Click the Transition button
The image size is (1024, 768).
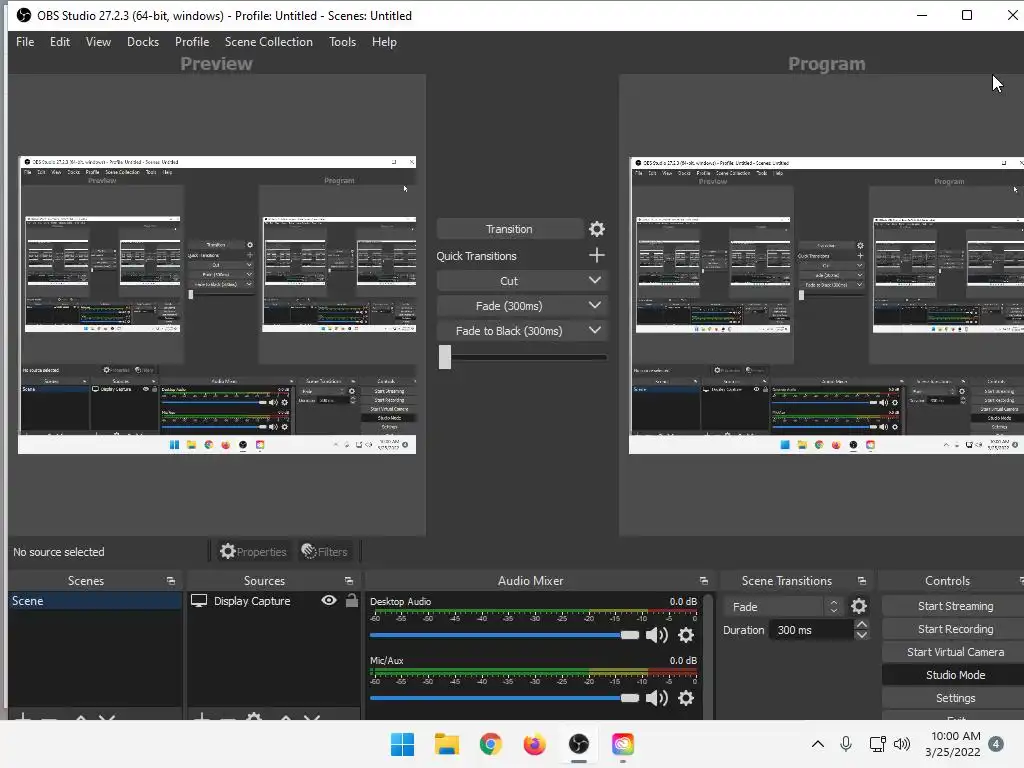[x=509, y=229]
